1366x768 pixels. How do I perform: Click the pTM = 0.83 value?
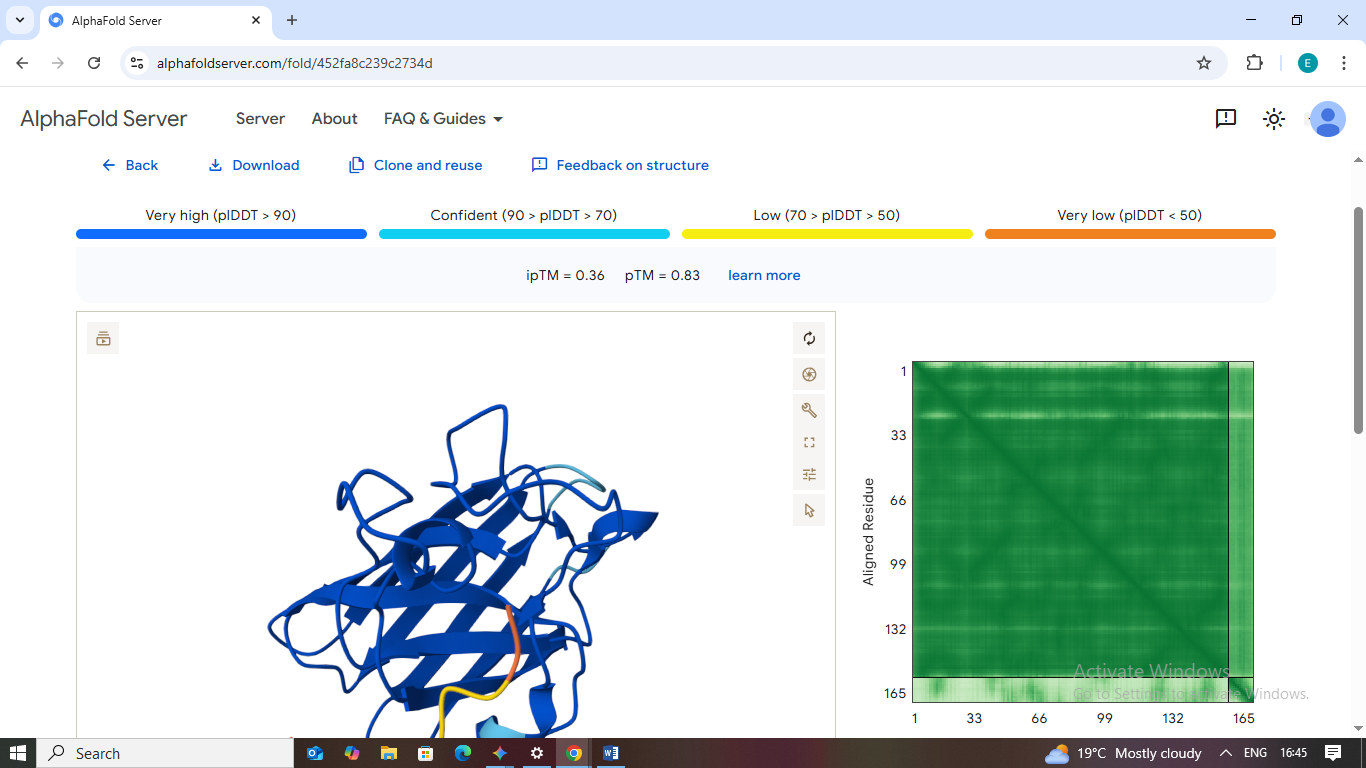tap(662, 275)
